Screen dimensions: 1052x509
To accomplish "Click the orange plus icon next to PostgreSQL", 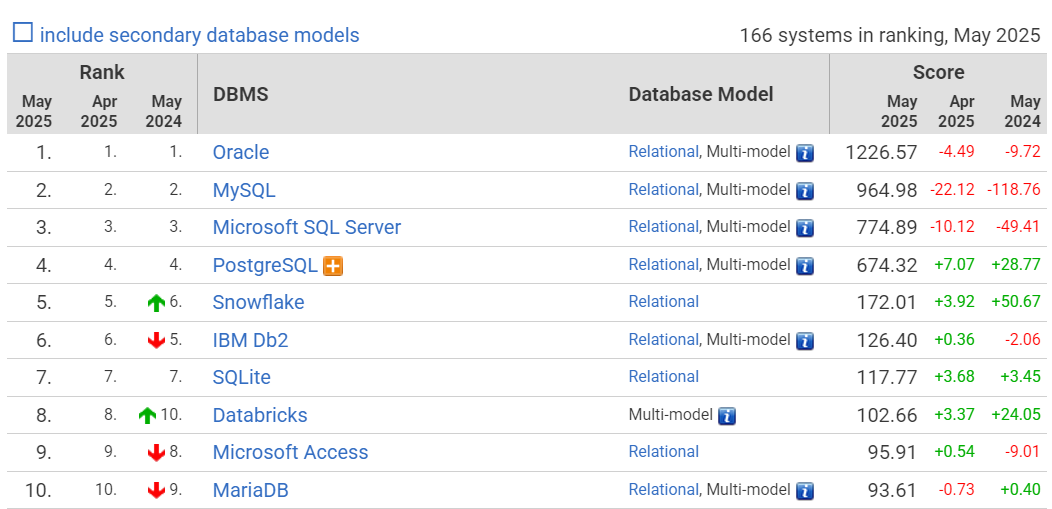I will 333,266.
